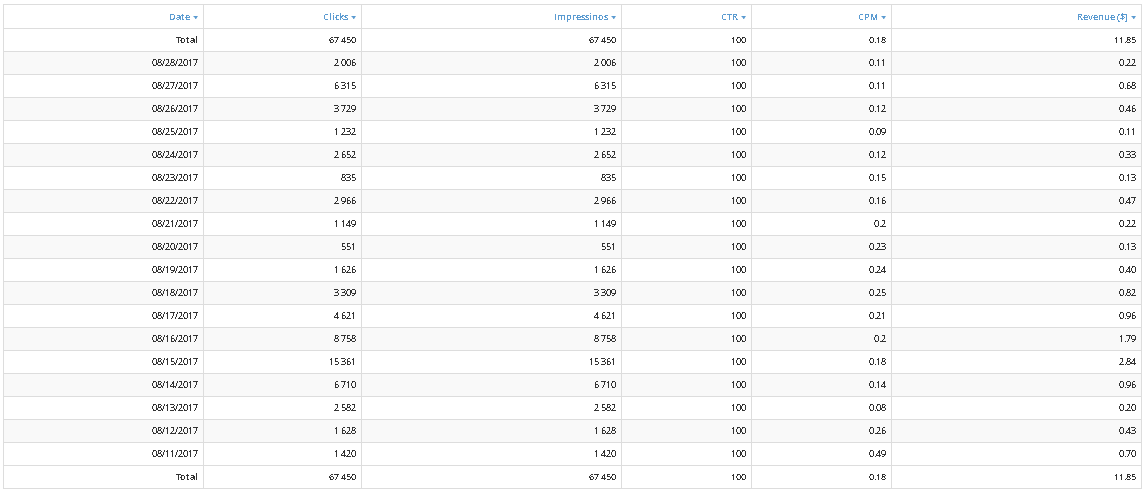Select the 08/23/2017 date cell
The width and height of the screenshot is (1146, 490).
click(175, 178)
